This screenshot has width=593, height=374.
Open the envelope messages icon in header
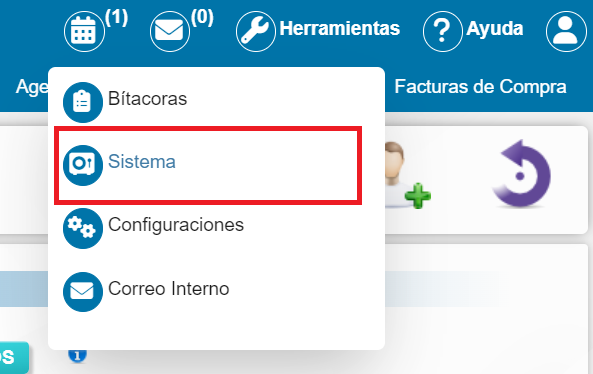[x=169, y=31]
